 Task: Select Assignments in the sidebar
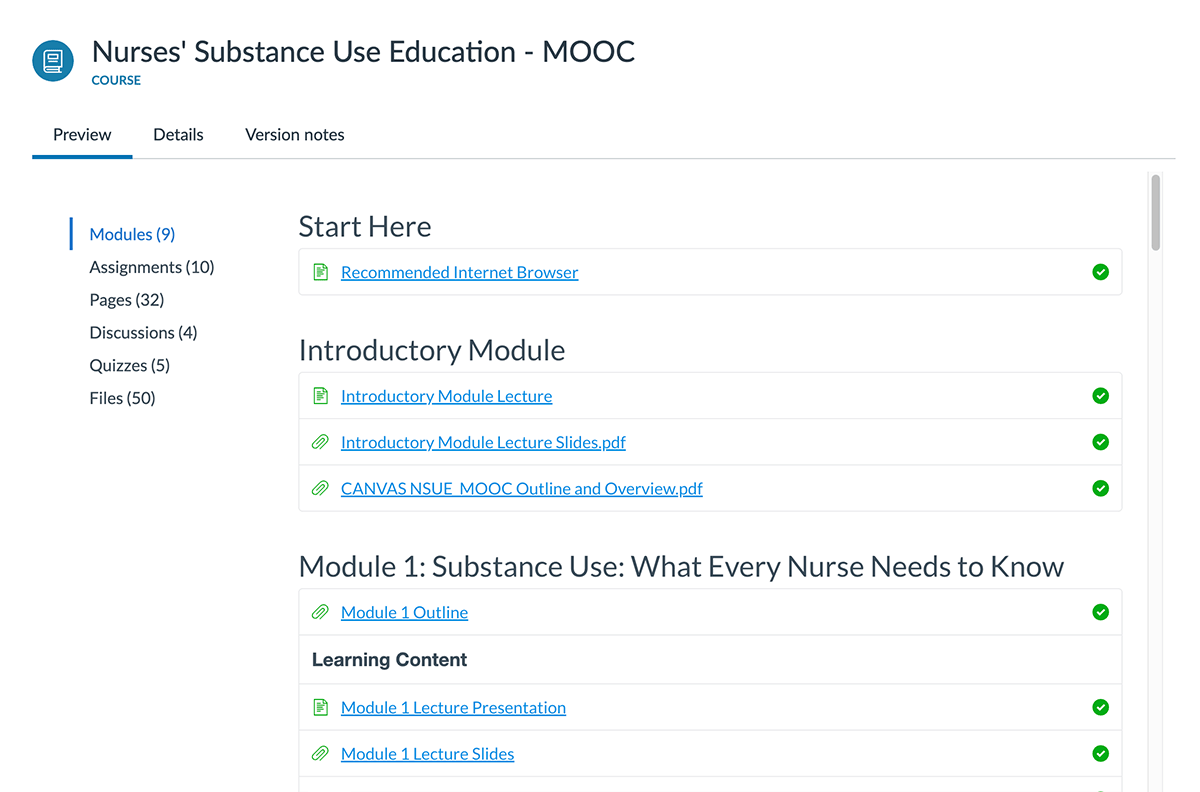[152, 267]
